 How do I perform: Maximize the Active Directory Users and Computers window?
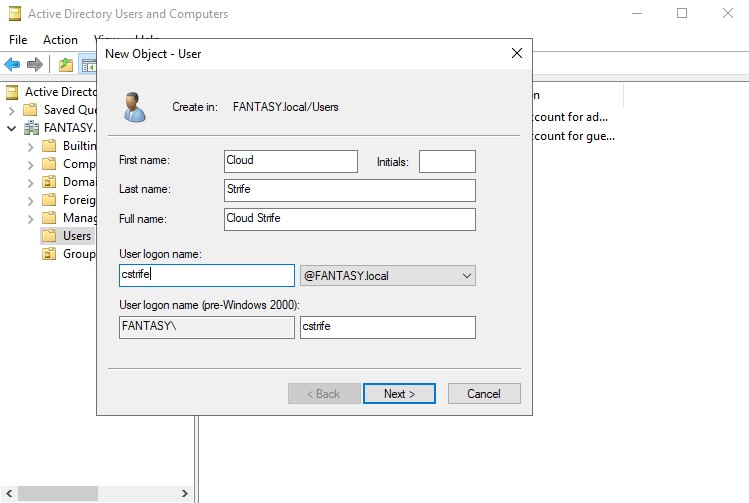pos(682,13)
